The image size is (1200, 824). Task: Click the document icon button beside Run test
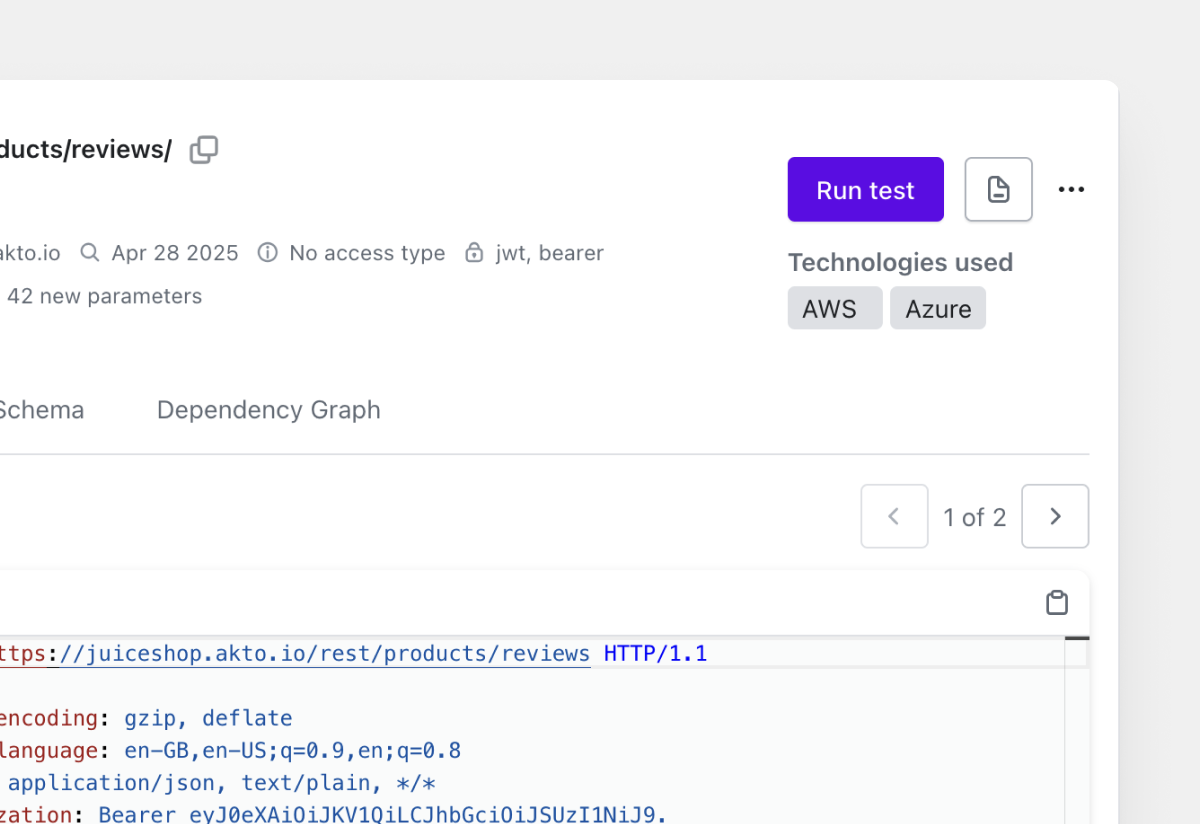point(998,189)
